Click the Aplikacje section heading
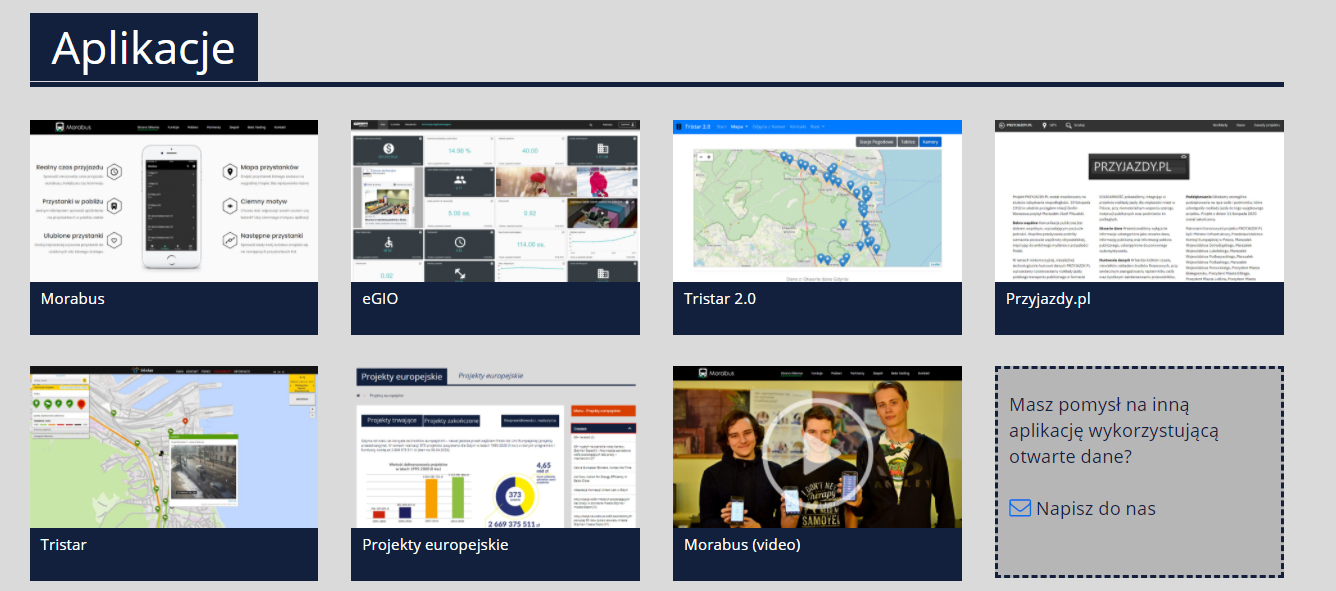The image size is (1336, 591). point(144,47)
